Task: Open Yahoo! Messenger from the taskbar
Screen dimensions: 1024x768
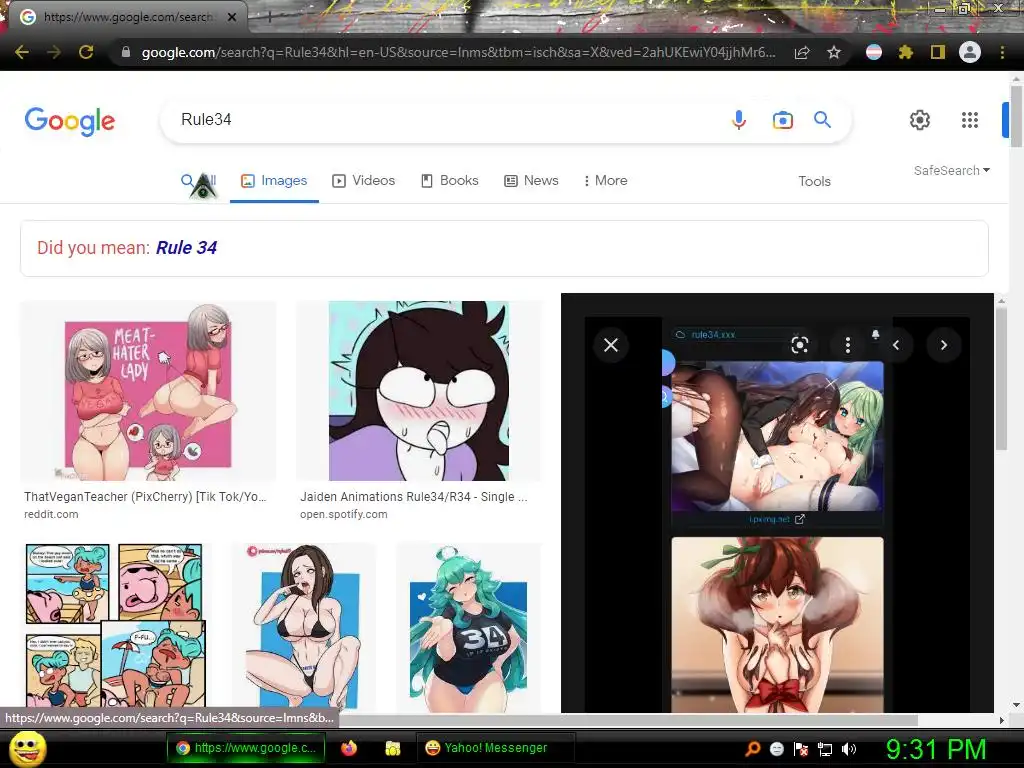Action: tap(494, 748)
